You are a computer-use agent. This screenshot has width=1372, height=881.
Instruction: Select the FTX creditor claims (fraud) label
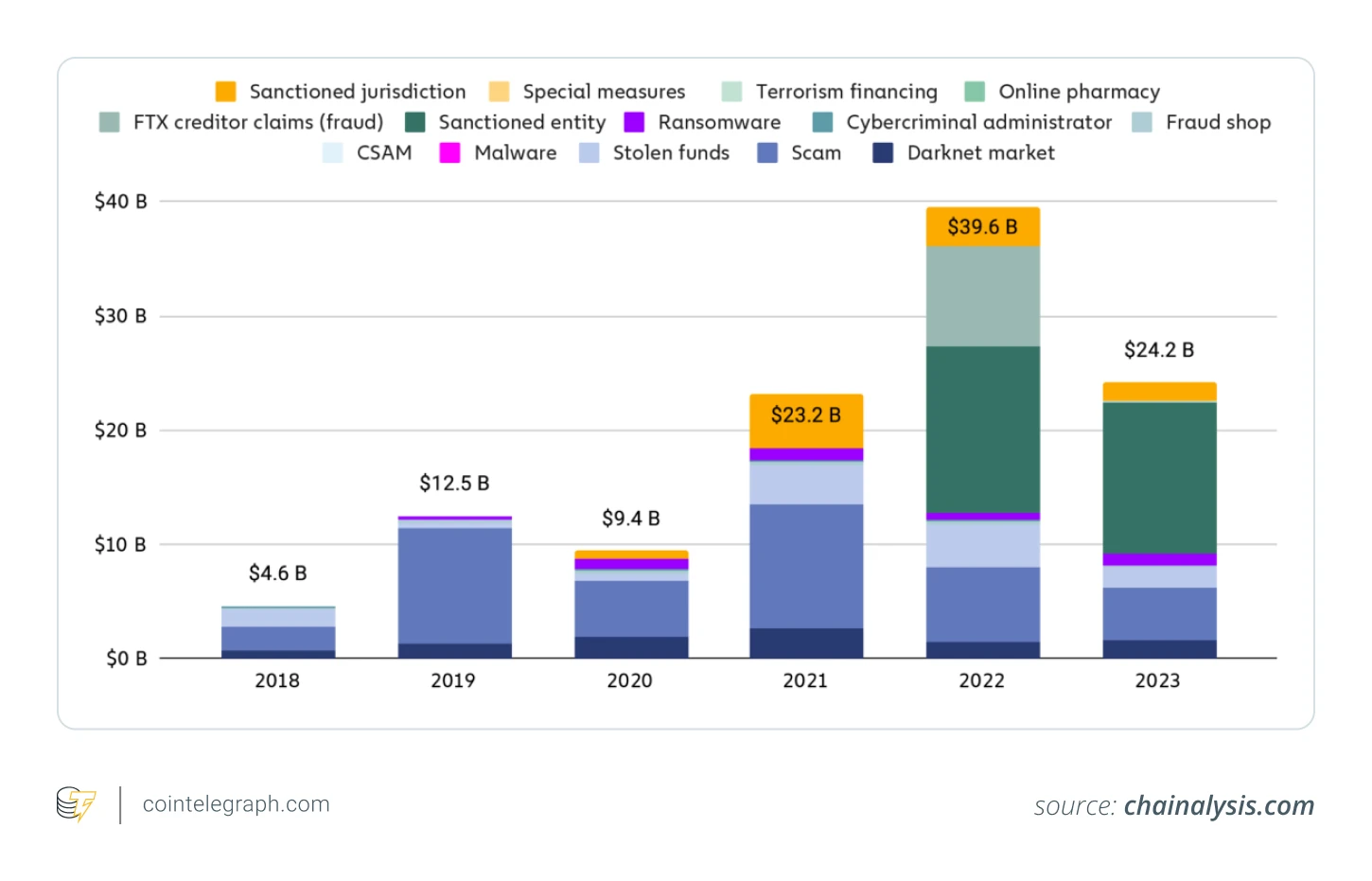pyautogui.click(x=258, y=122)
